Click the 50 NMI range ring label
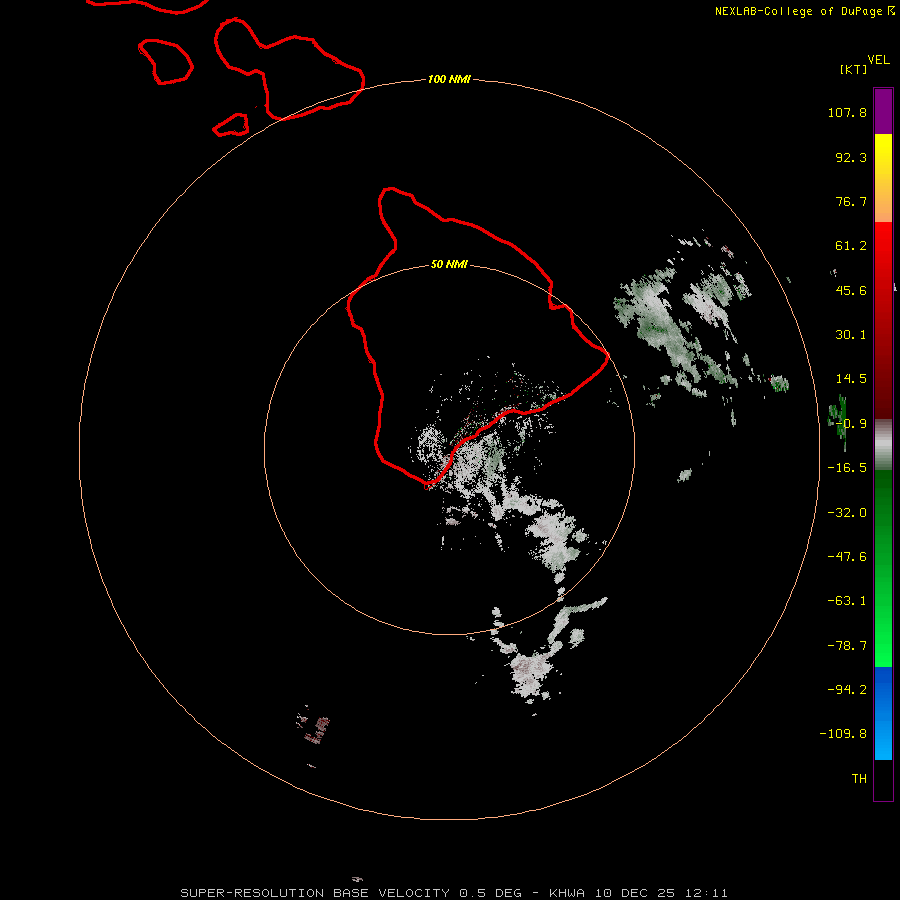 tap(449, 264)
